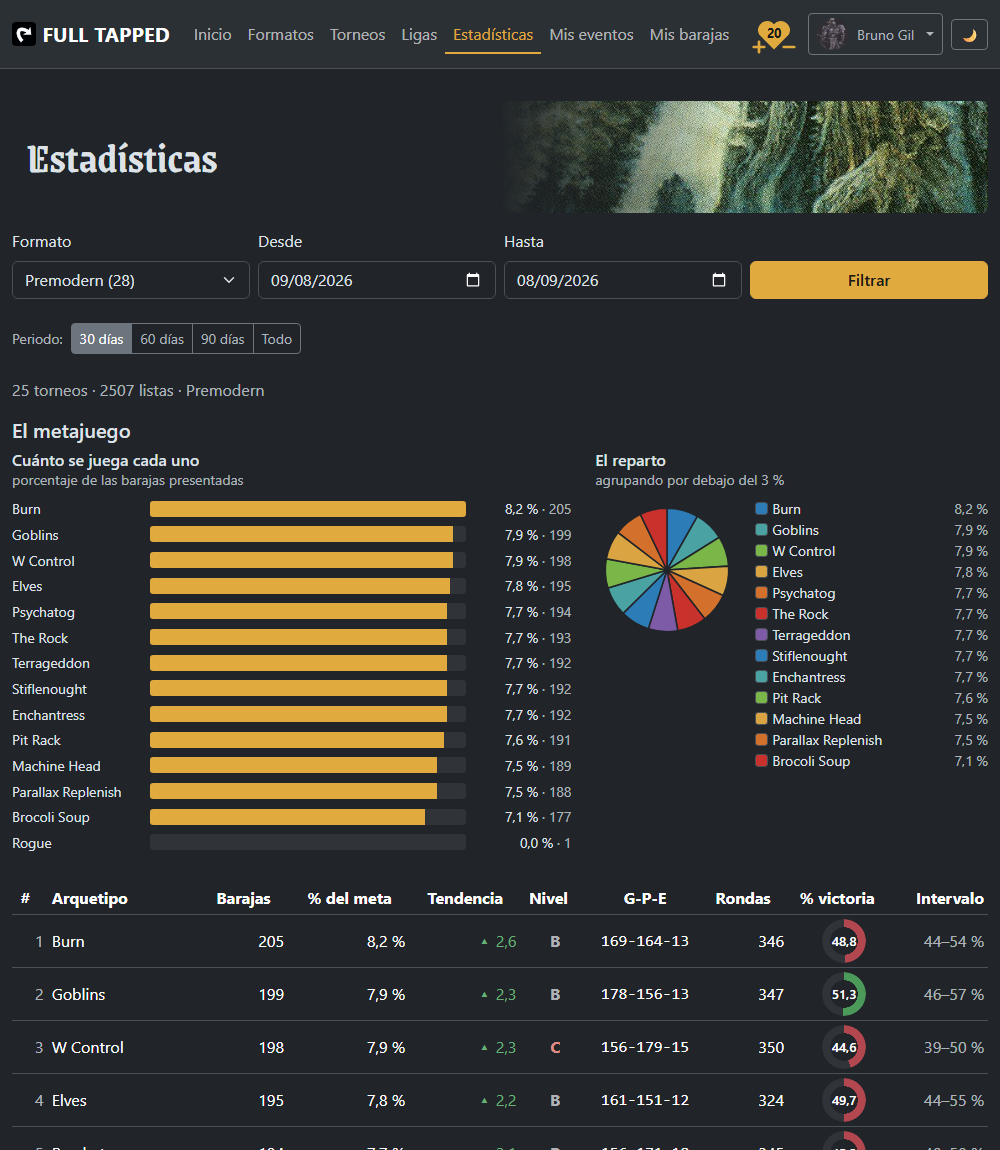This screenshot has height=1150, width=1000.
Task: Open calendar picker for Desde date
Action: click(473, 280)
